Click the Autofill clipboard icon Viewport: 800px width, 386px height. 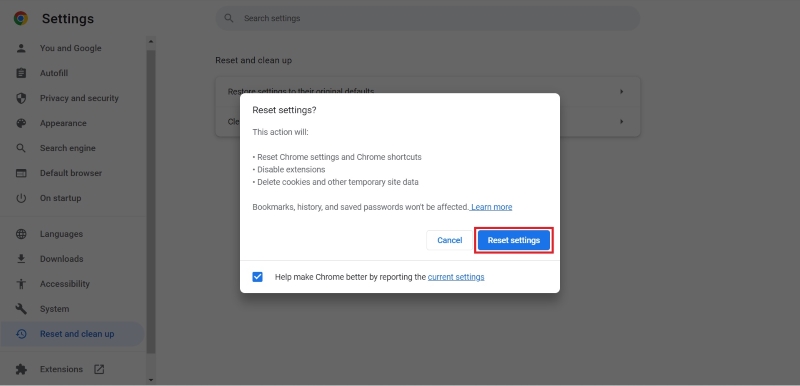pos(21,73)
